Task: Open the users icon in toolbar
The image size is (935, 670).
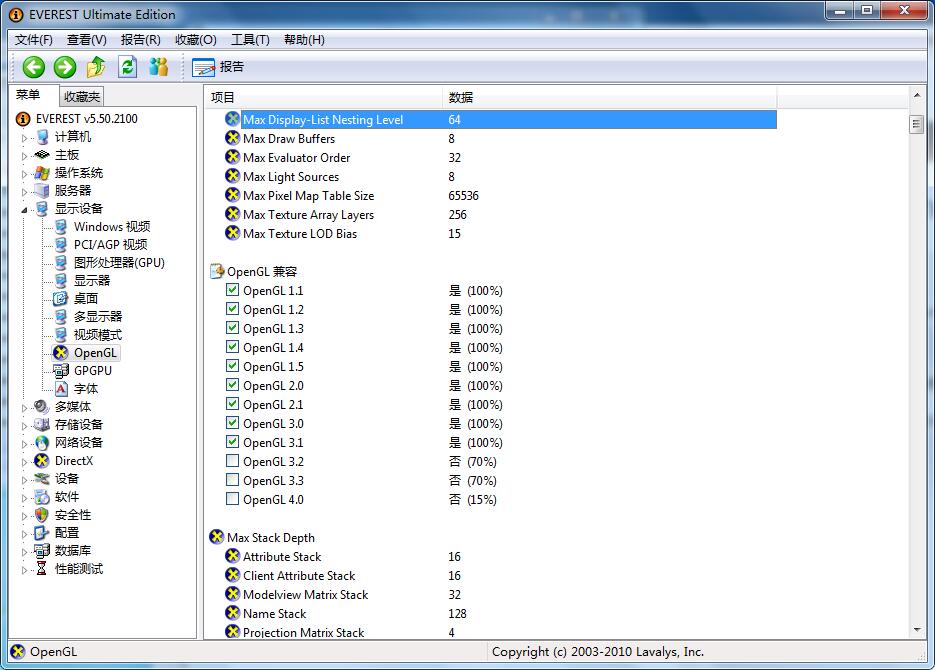Action: coord(158,67)
